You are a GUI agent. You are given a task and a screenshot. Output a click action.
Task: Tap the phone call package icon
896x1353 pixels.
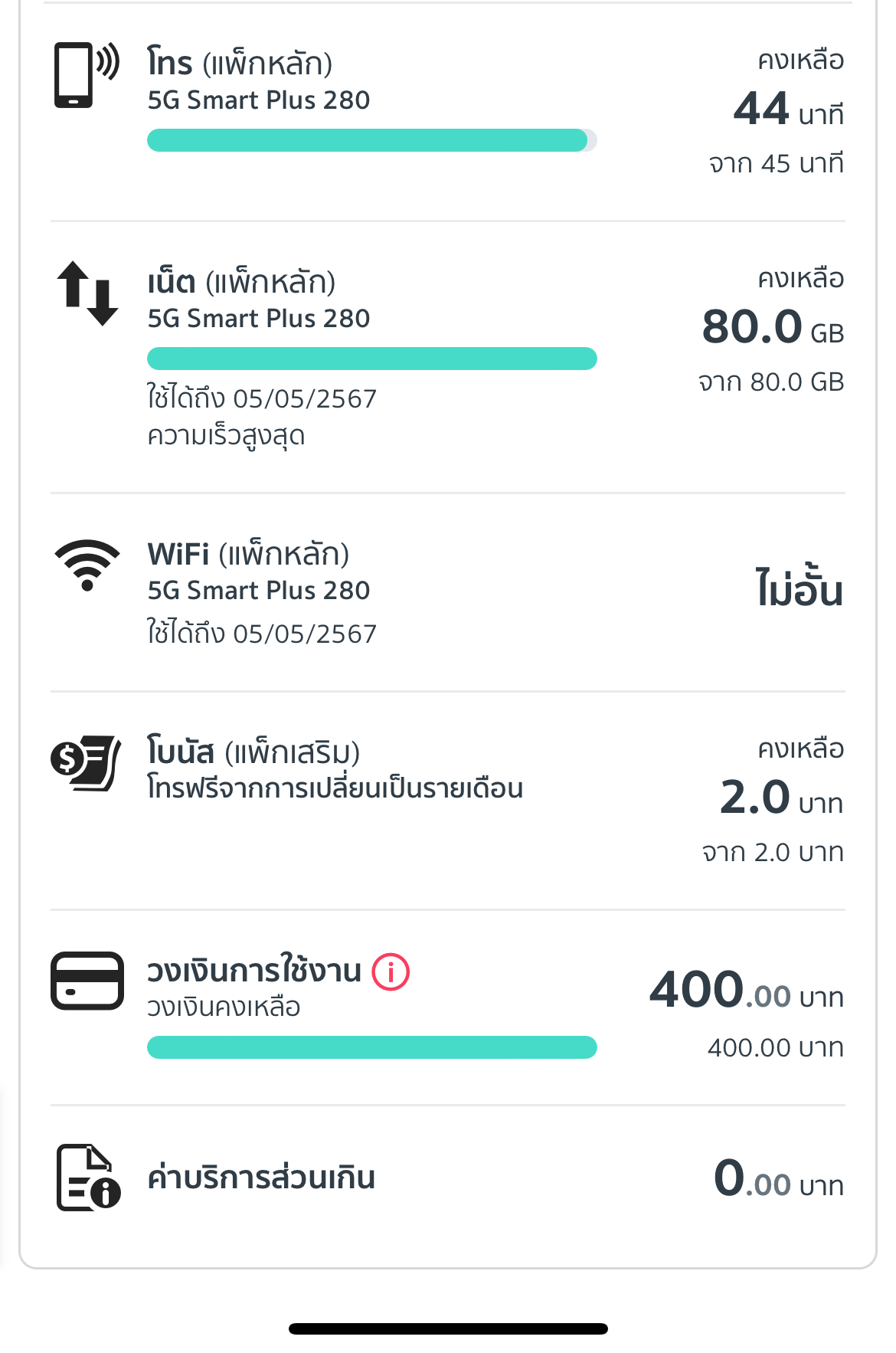[87, 74]
